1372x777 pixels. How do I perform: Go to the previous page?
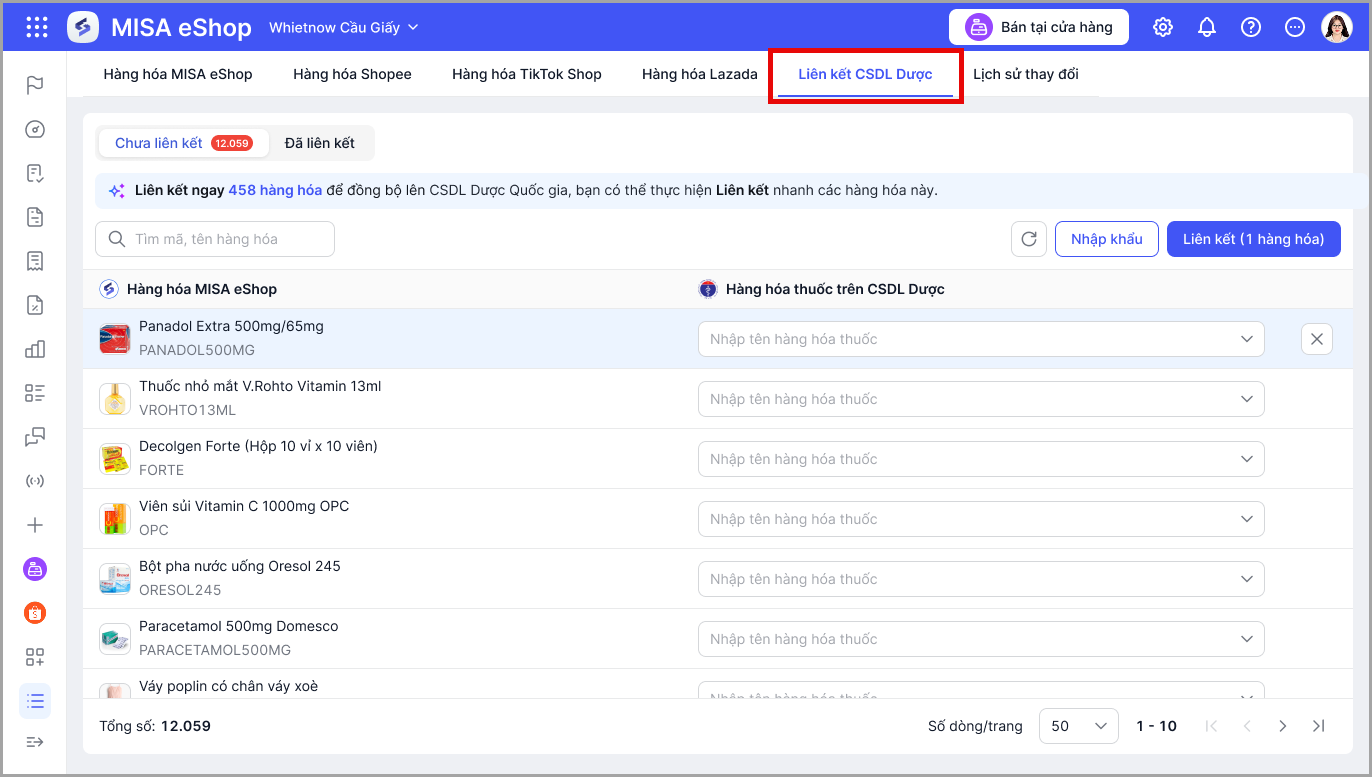point(1247,726)
